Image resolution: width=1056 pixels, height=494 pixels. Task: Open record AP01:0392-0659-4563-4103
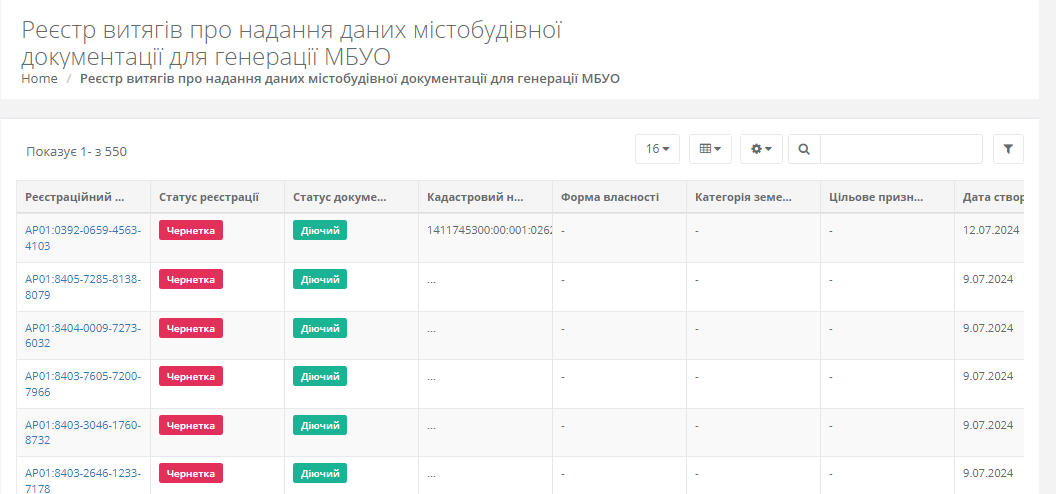83,237
